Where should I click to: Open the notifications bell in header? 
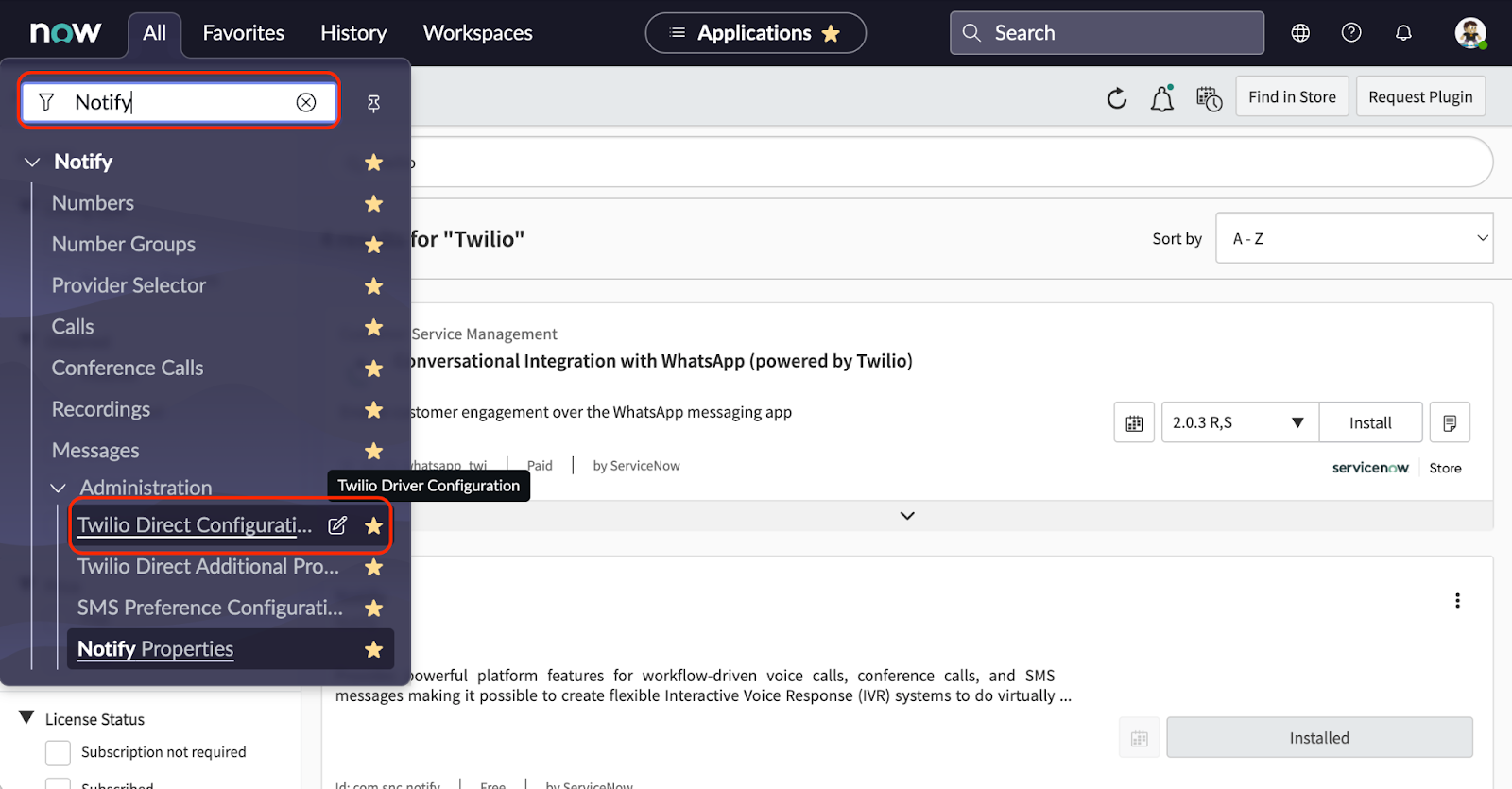click(x=1403, y=33)
